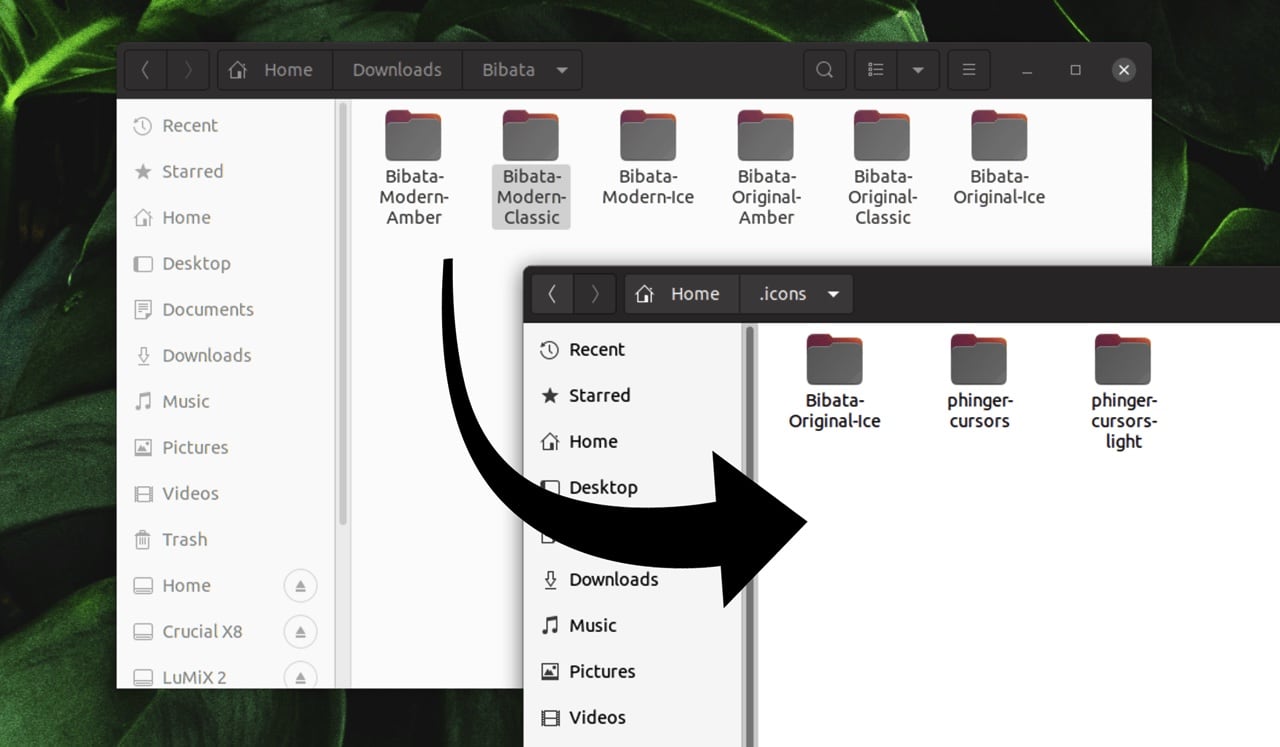Click the Bibata window sidebar scrollbar
Viewport: 1280px width, 747px height.
click(343, 315)
